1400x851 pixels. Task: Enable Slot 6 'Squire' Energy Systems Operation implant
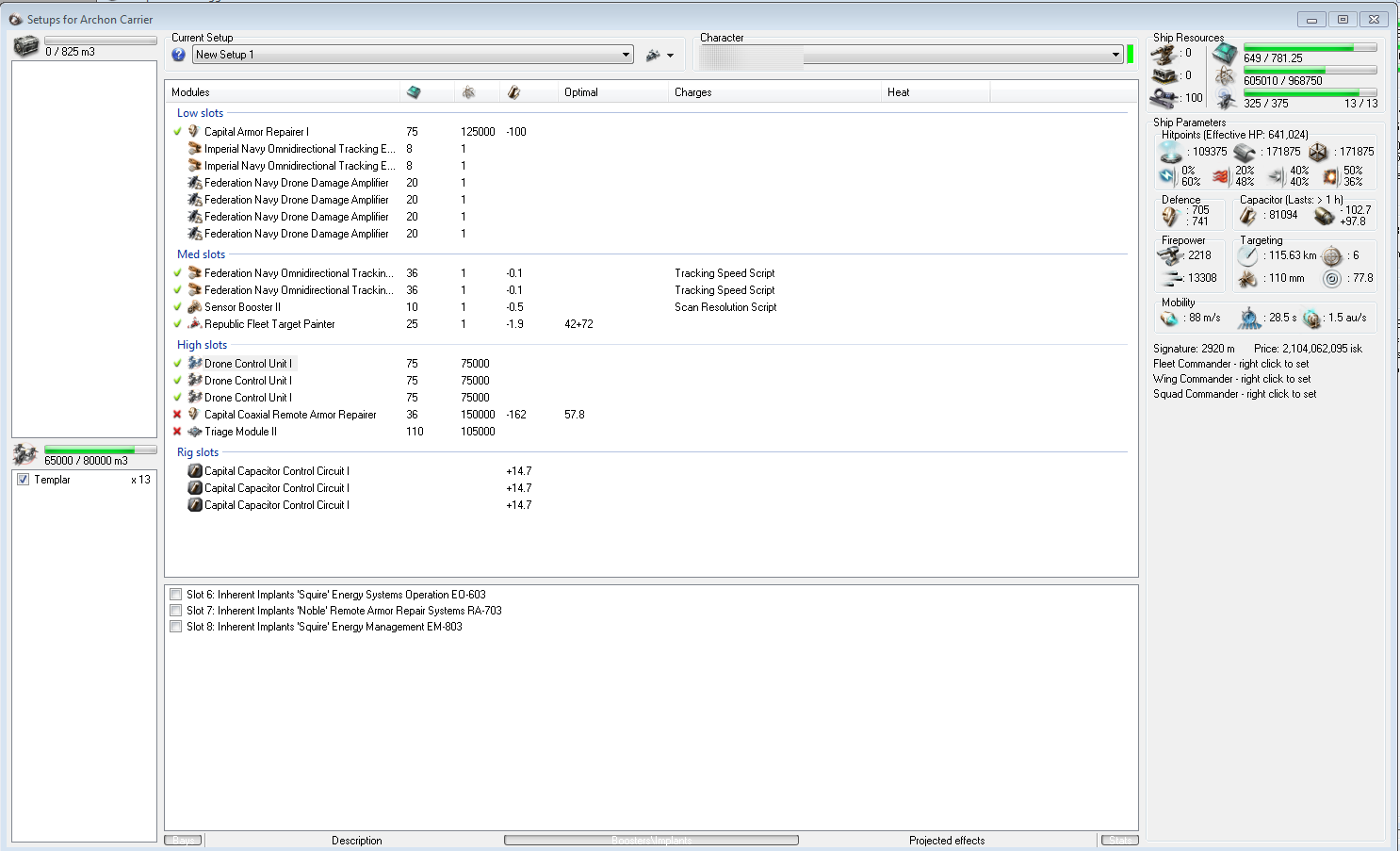176,595
